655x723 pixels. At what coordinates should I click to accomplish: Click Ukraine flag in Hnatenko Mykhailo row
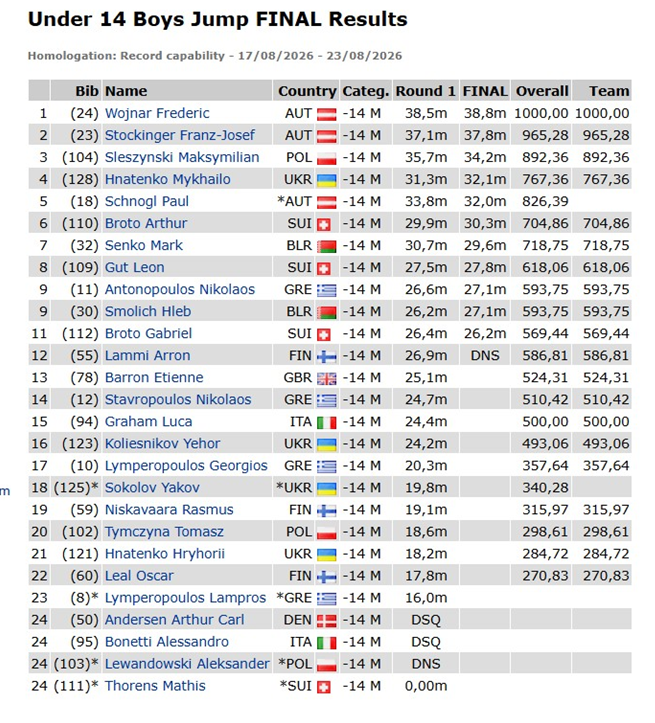(326, 180)
